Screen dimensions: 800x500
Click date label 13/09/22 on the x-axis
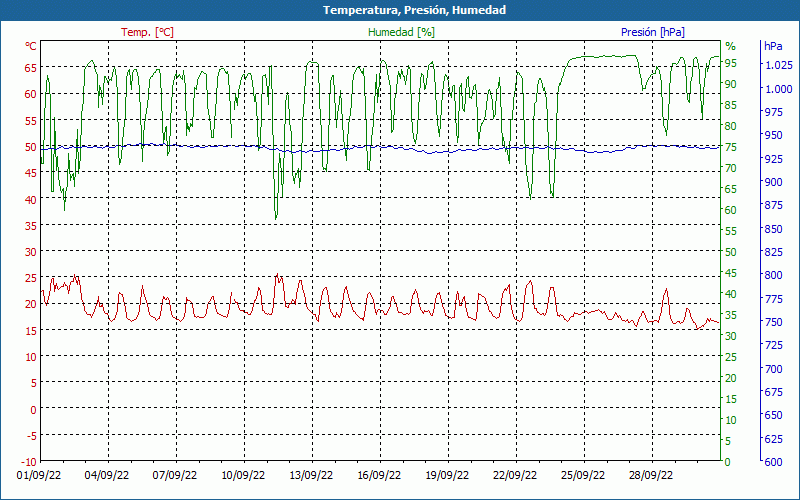point(311,476)
